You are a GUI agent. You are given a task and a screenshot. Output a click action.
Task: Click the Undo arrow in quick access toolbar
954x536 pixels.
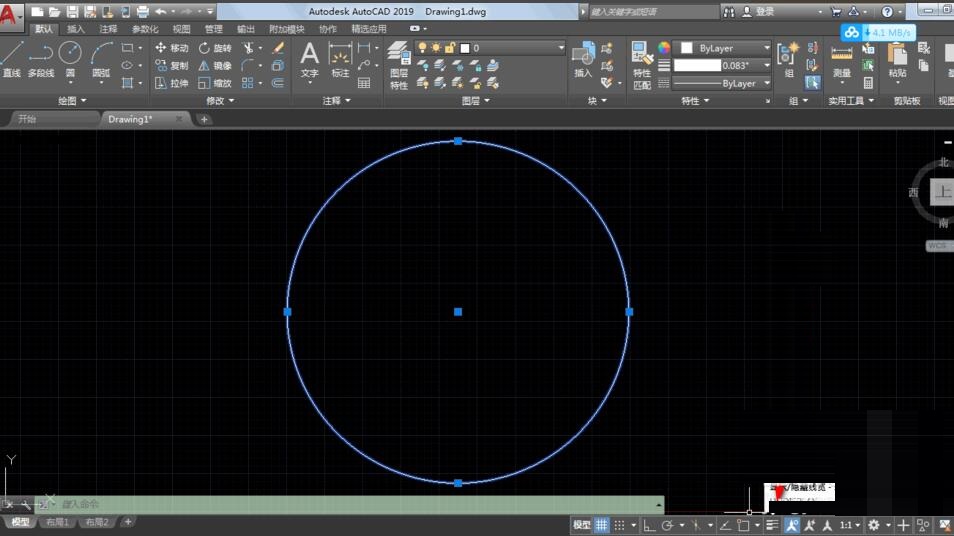[x=161, y=11]
